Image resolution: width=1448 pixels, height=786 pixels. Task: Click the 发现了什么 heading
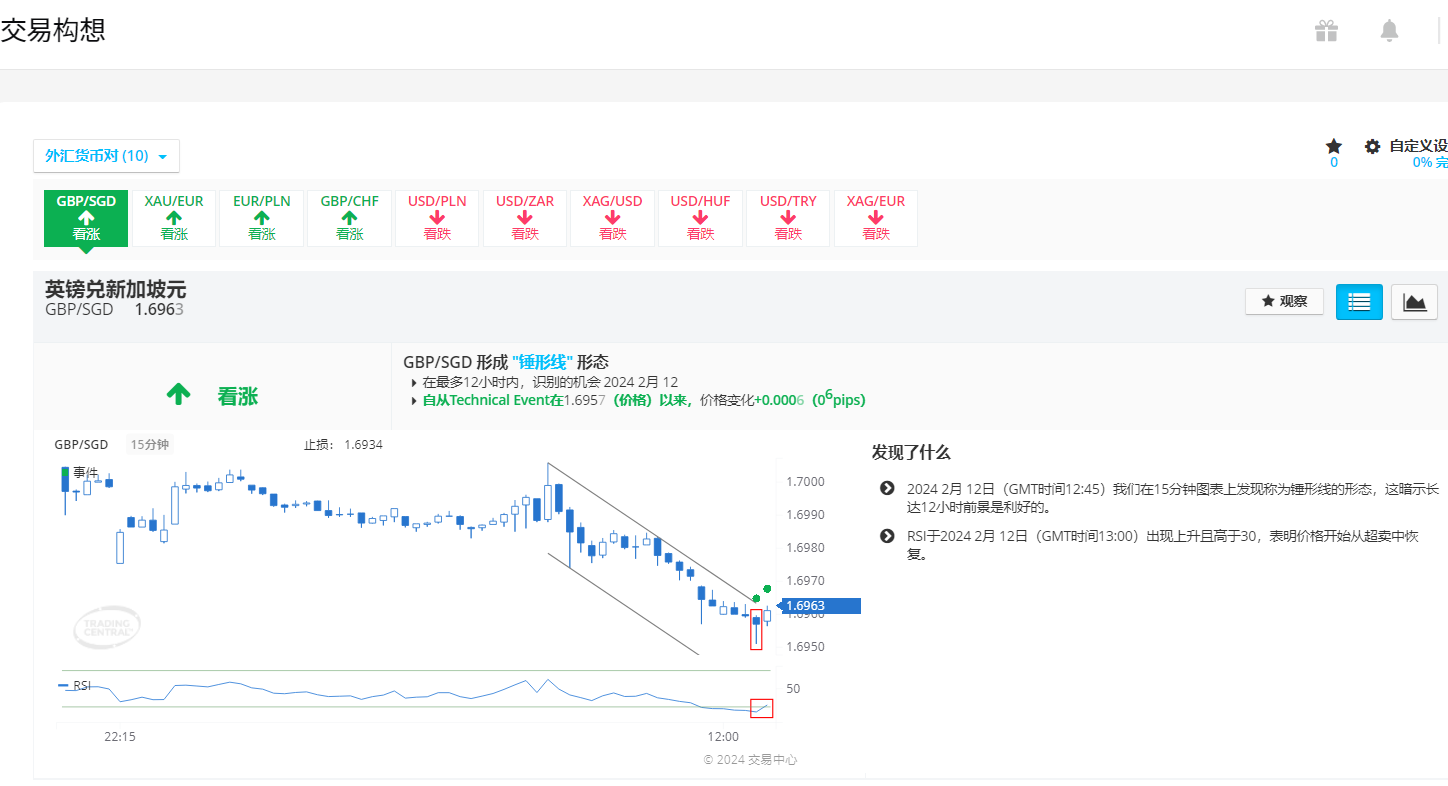[911, 452]
